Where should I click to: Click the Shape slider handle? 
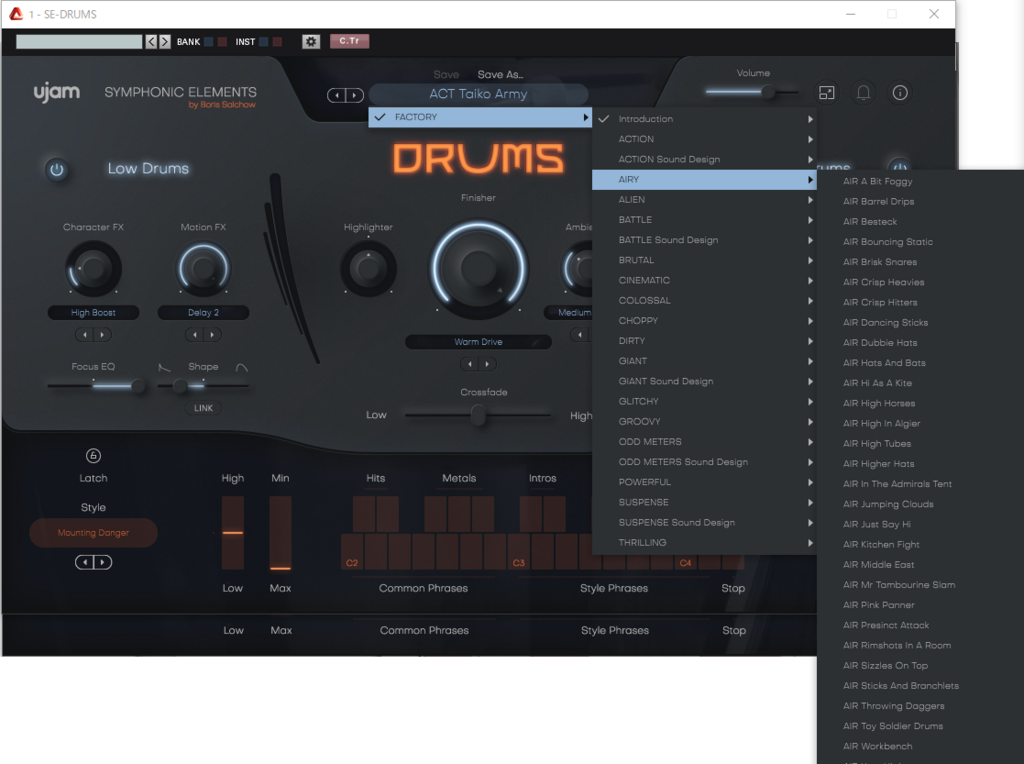click(x=180, y=386)
